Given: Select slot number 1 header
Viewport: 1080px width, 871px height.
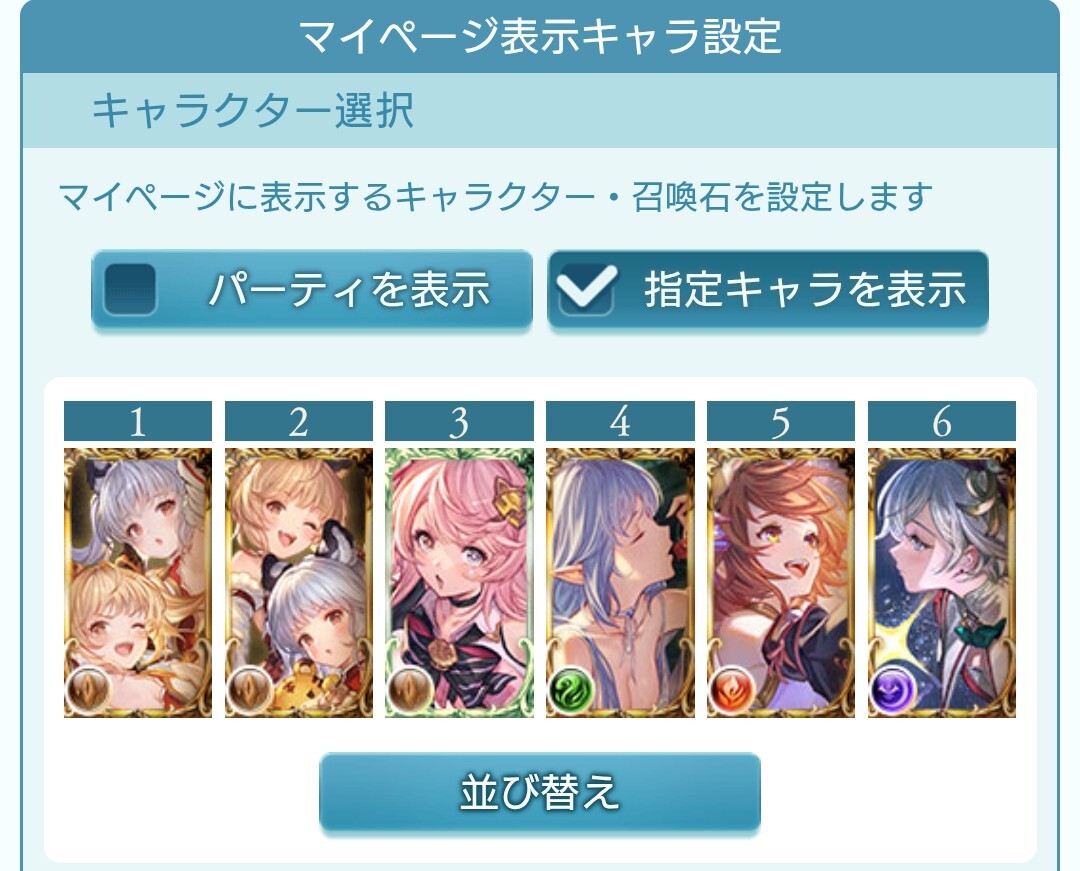Looking at the screenshot, I should (138, 421).
